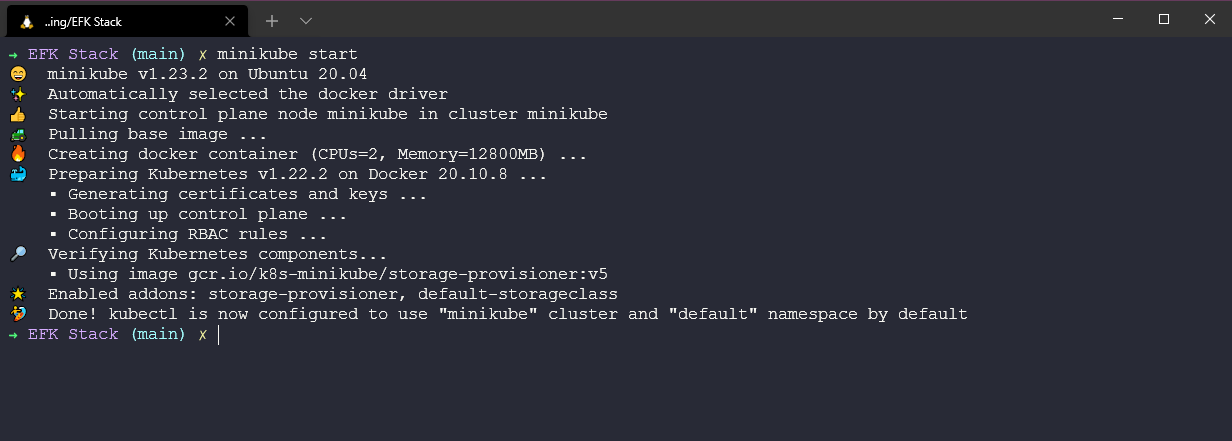The width and height of the screenshot is (1232, 441).
Task: Click the minikube start command text
Action: pyautogui.click(x=287, y=54)
